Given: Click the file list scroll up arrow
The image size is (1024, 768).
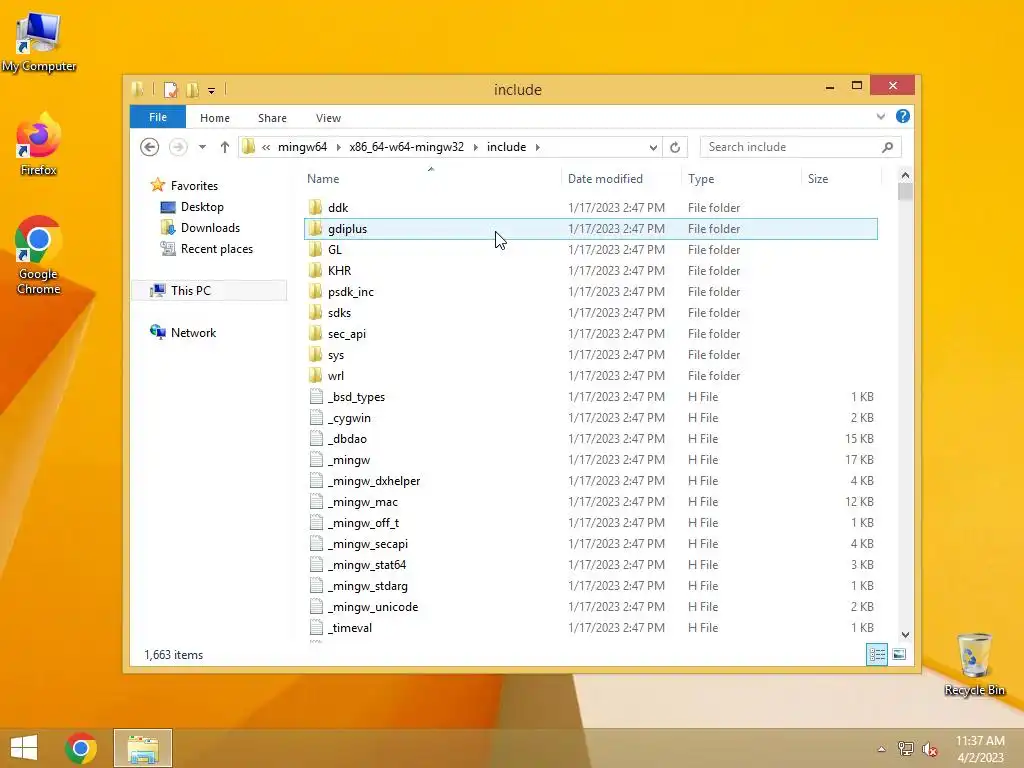Looking at the screenshot, I should pyautogui.click(x=905, y=175).
